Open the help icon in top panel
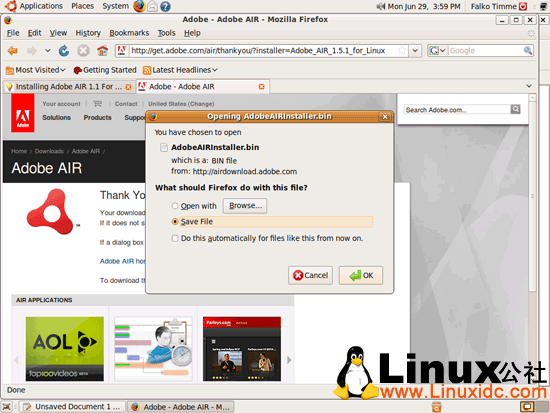The width and height of the screenshot is (550, 413). coord(165,6)
